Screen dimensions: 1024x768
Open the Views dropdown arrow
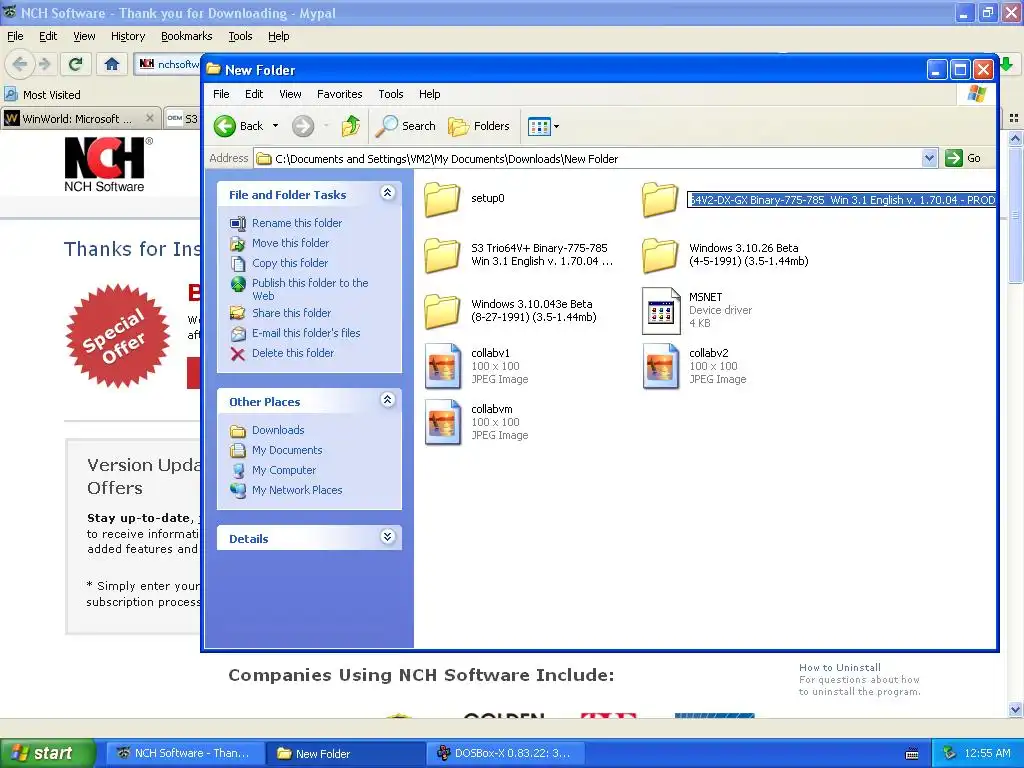point(556,126)
